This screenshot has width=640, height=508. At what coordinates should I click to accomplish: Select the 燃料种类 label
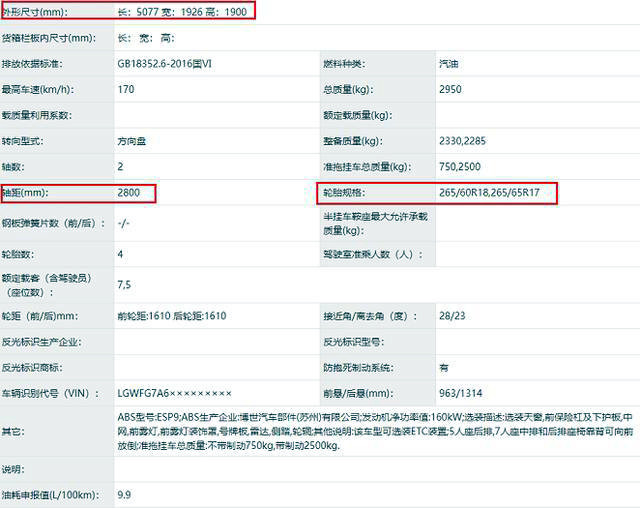[x=344, y=64]
